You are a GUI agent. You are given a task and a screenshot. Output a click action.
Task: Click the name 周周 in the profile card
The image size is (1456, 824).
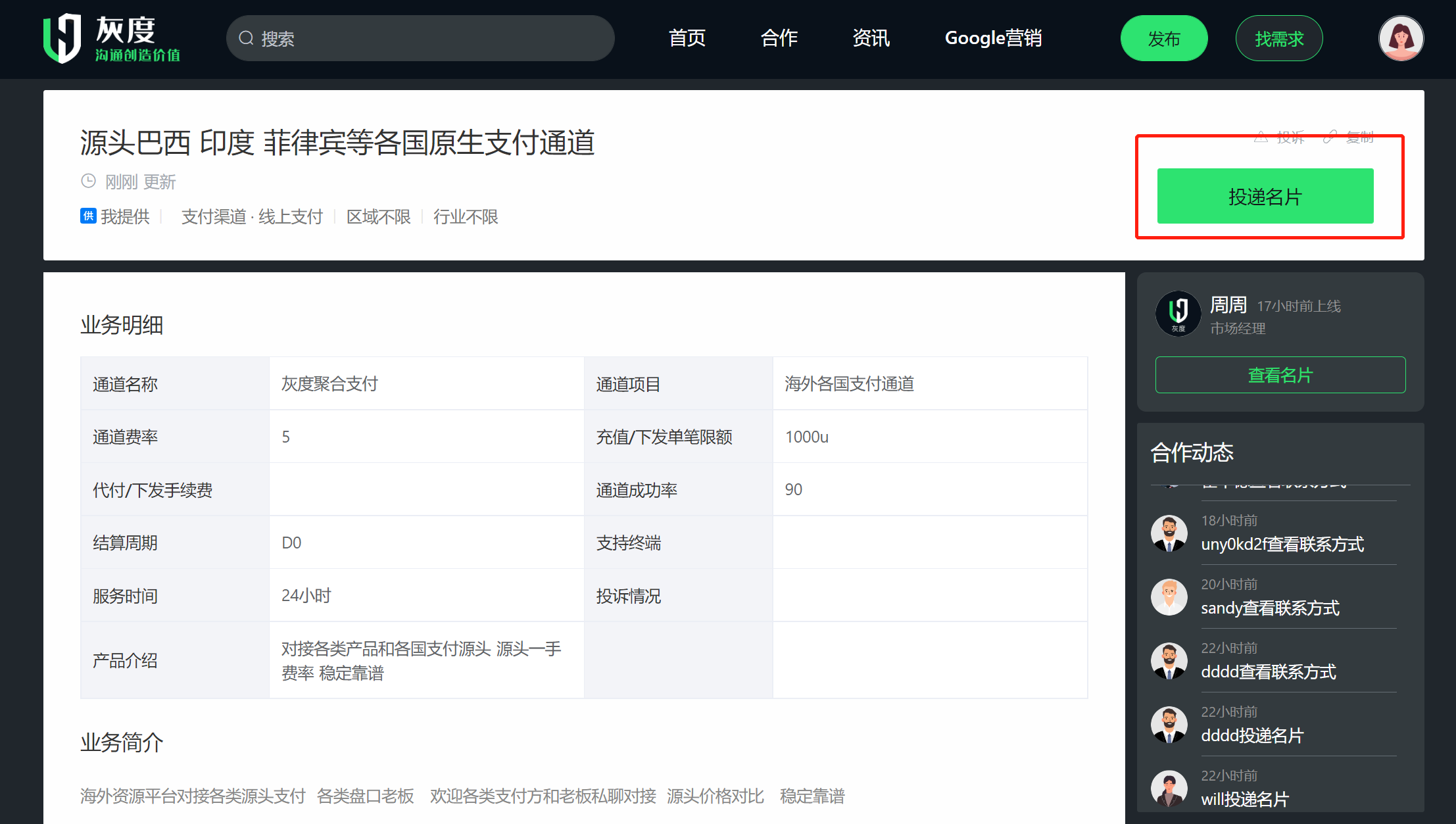[1228, 304]
